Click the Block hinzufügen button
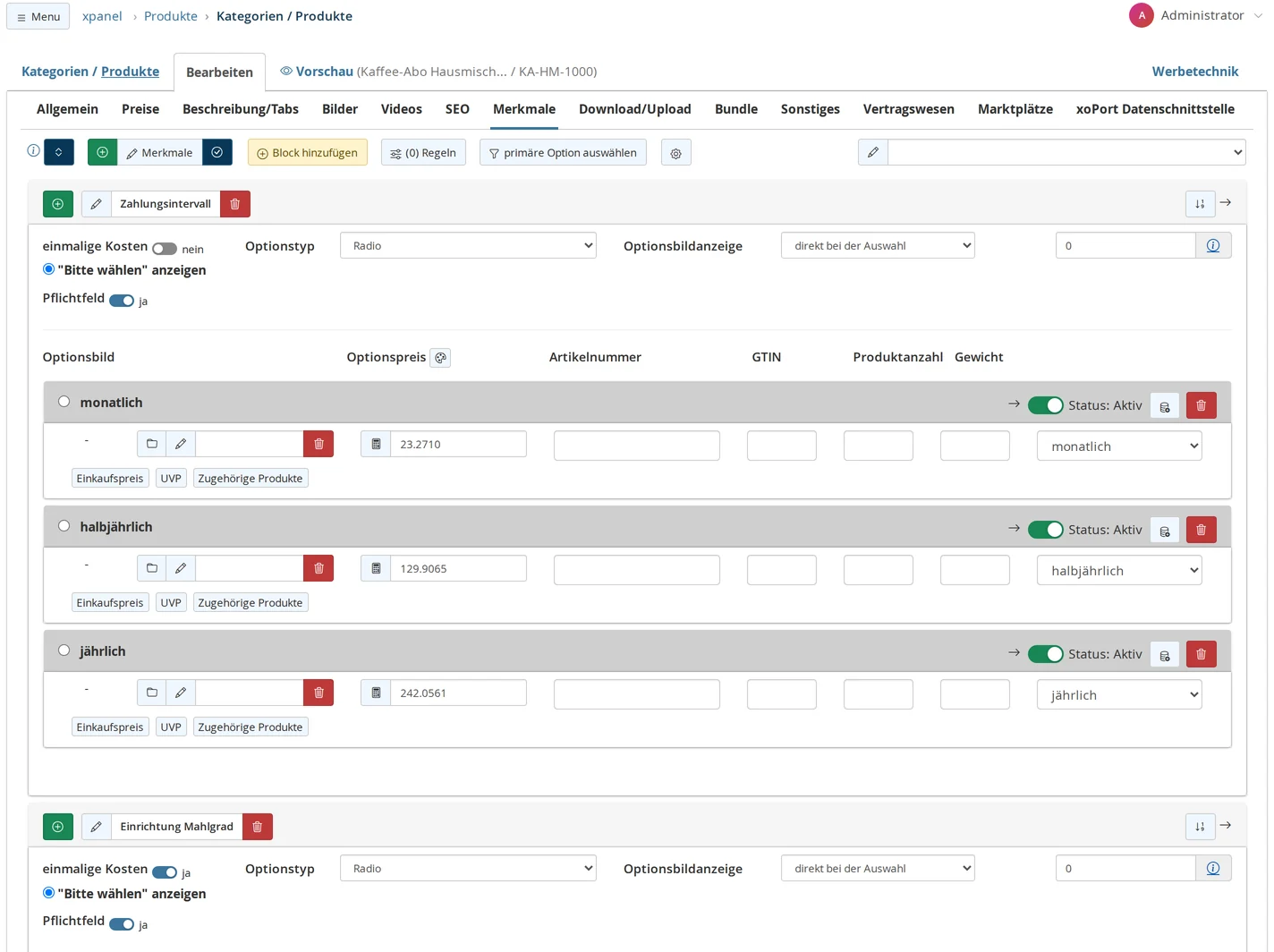Screen dimensions: 1274x952 tap(308, 153)
